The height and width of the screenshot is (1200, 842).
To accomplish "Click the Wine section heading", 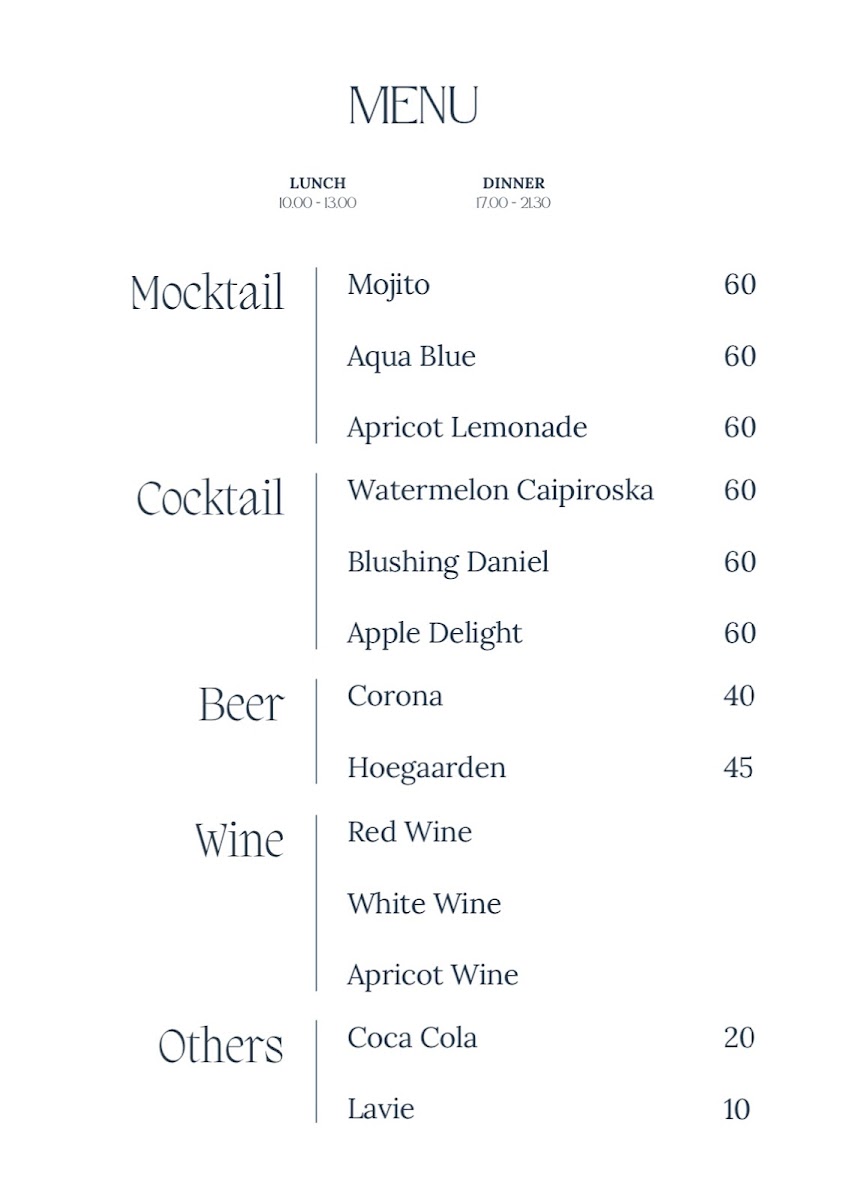I will (x=240, y=840).
